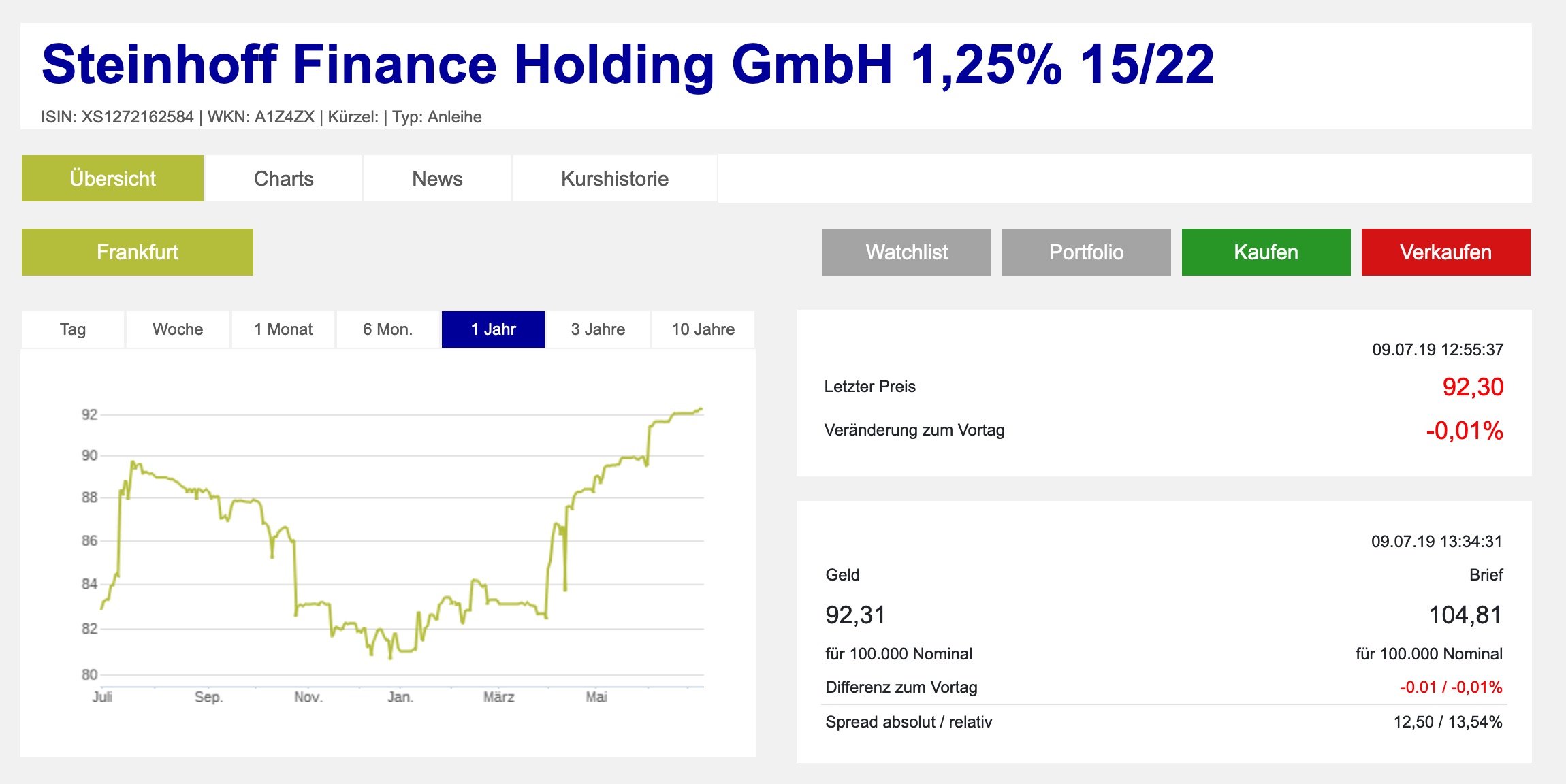The image size is (1566, 784).
Task: Select the Frankfurt exchange button
Action: [137, 252]
